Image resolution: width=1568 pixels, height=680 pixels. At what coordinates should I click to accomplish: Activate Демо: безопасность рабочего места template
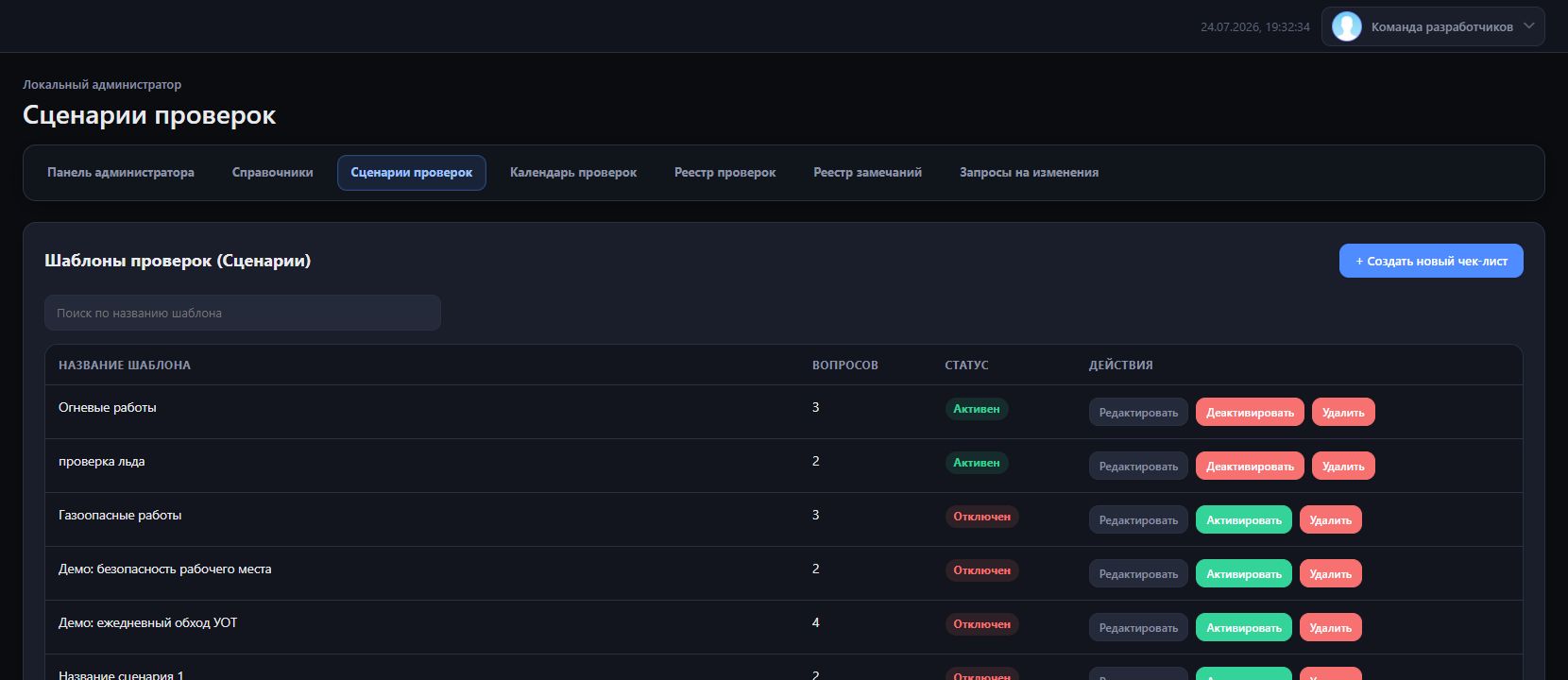click(x=1244, y=574)
